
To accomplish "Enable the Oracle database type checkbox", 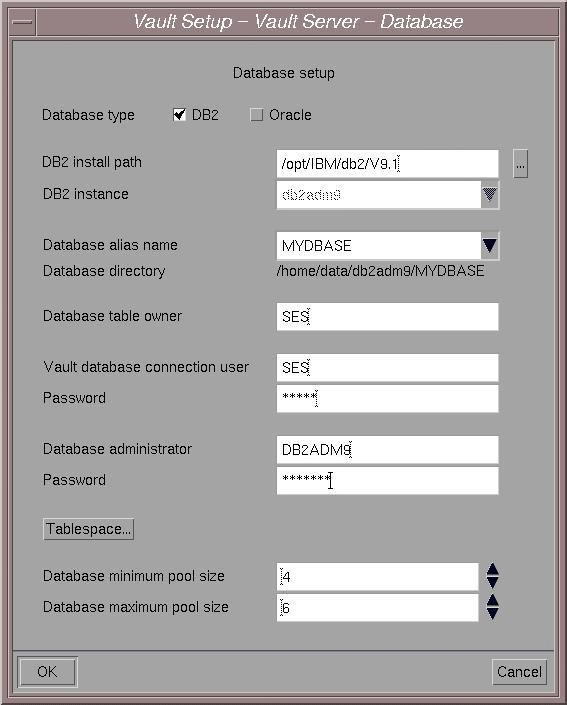I will [x=256, y=115].
